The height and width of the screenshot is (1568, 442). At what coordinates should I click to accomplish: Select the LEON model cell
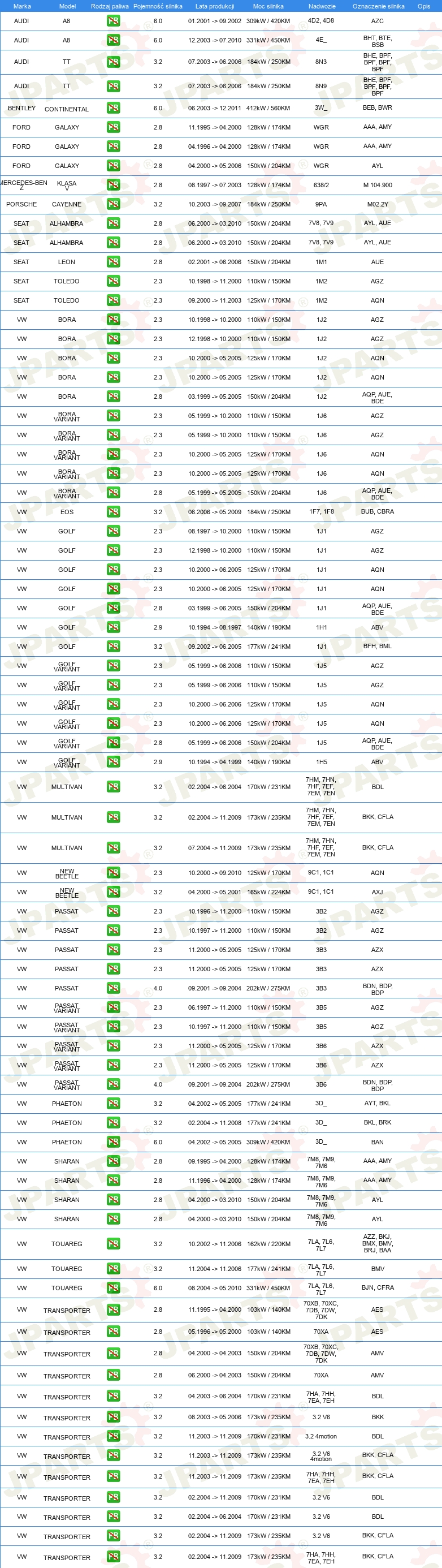pos(67,262)
